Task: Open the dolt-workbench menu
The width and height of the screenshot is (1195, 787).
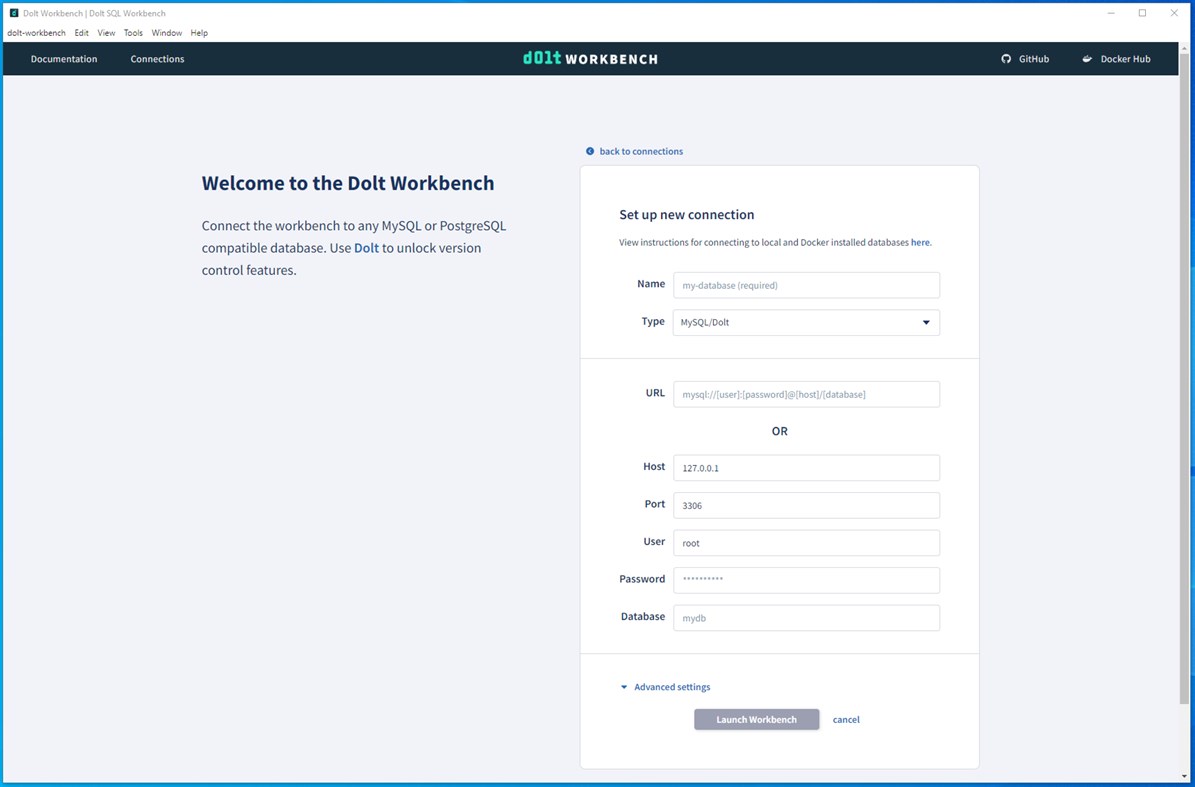Action: click(37, 33)
